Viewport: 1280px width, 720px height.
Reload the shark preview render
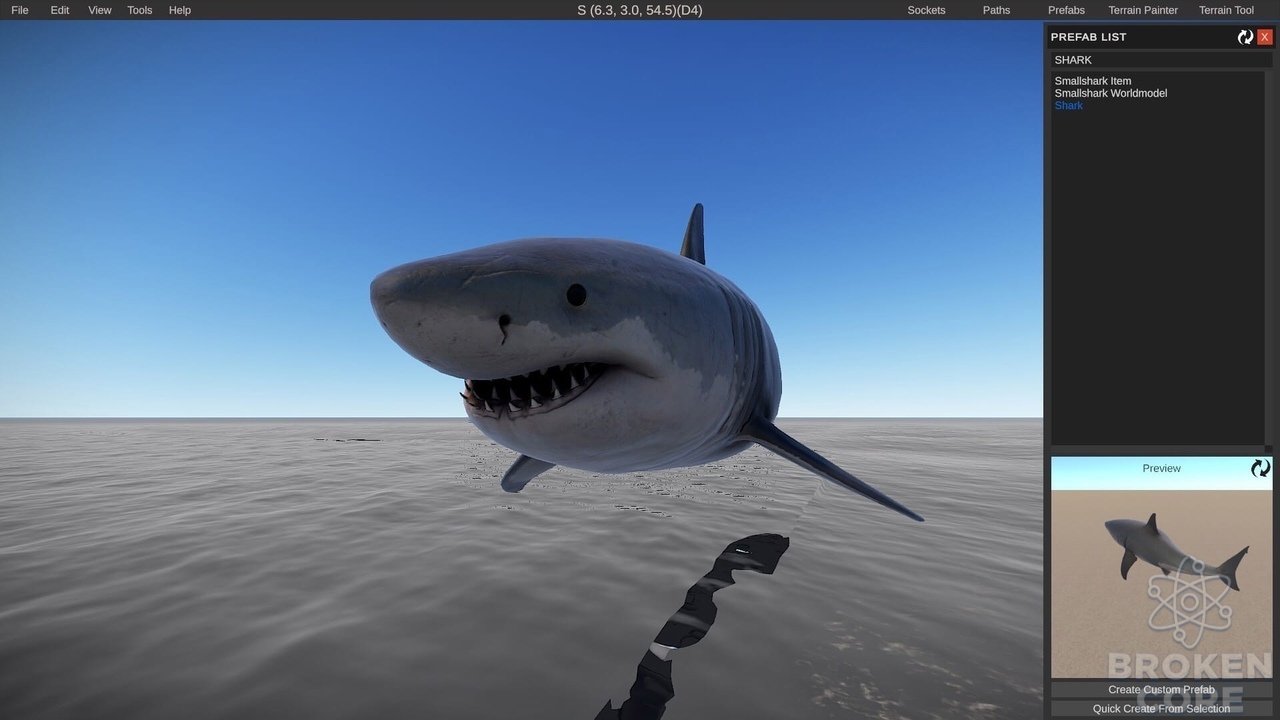point(1261,468)
